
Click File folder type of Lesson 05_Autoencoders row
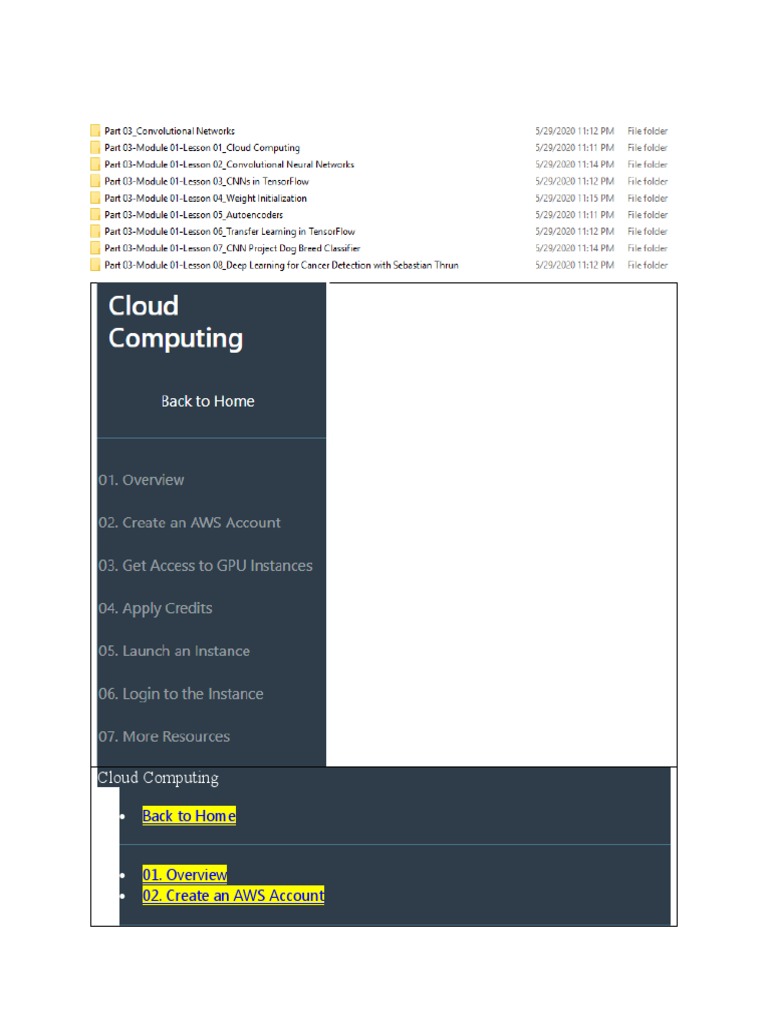pyautogui.click(x=647, y=215)
